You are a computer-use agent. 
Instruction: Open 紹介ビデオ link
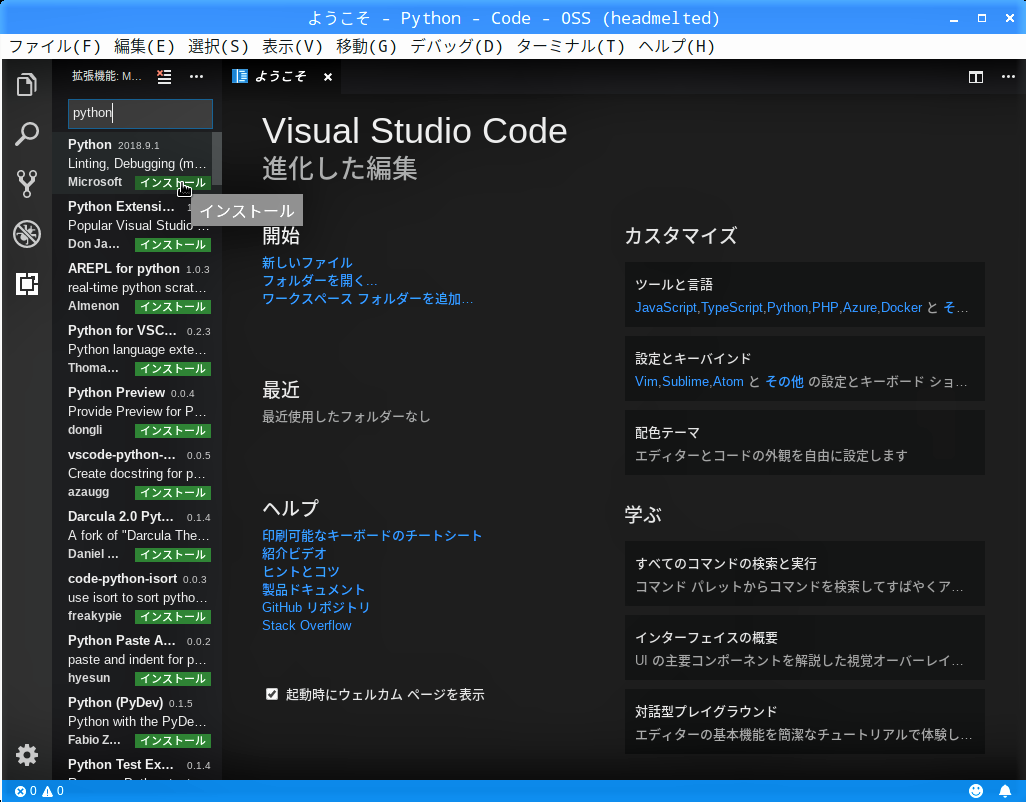tap(294, 553)
